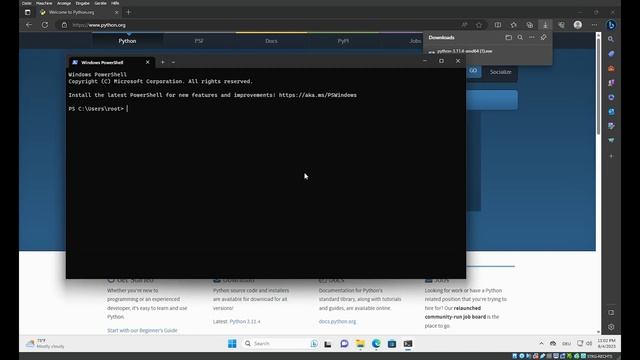Open the weather widget on taskbar
The height and width of the screenshot is (360, 640).
pos(45,343)
